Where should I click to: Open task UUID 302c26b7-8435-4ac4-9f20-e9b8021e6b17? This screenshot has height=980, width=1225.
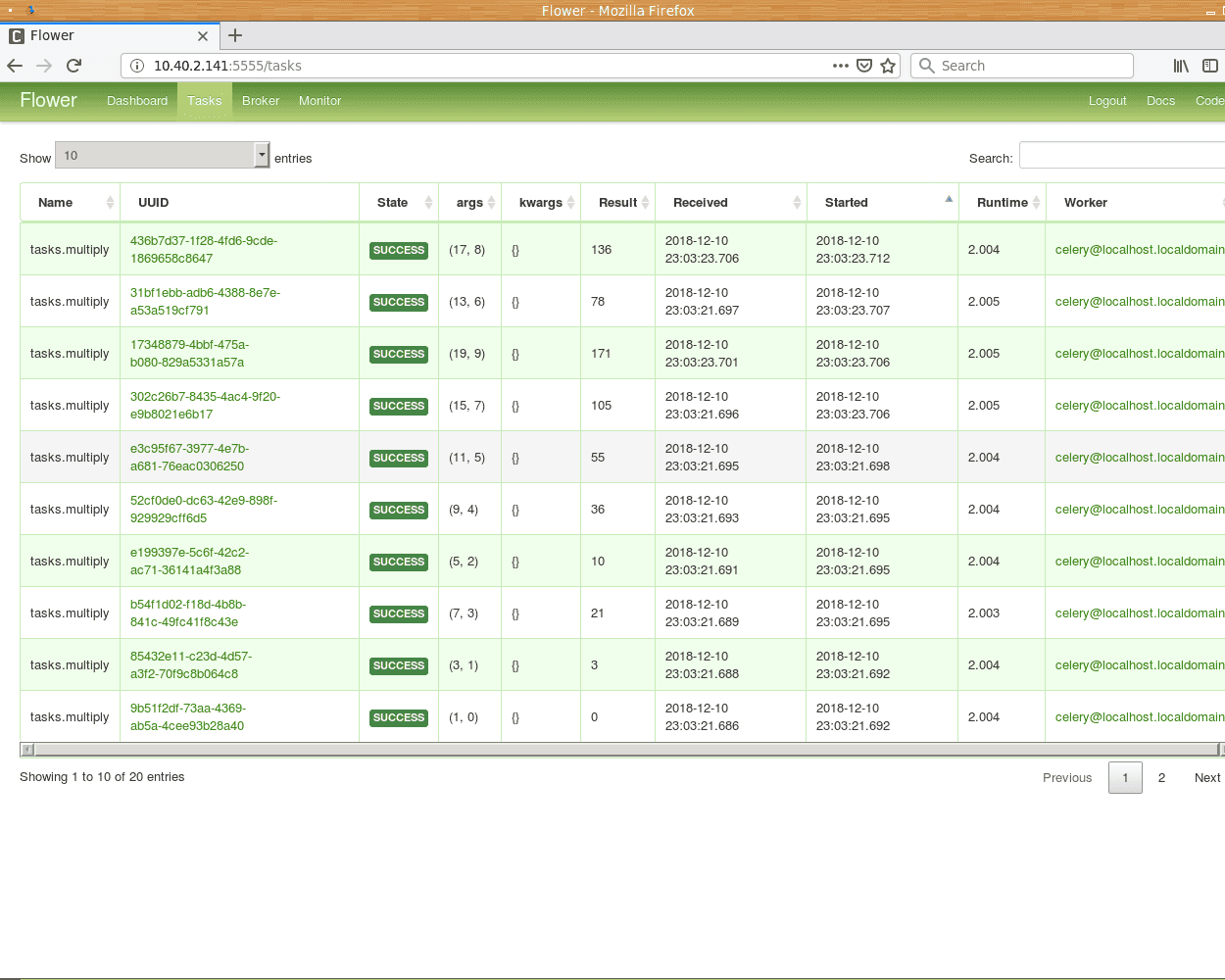tap(205, 406)
